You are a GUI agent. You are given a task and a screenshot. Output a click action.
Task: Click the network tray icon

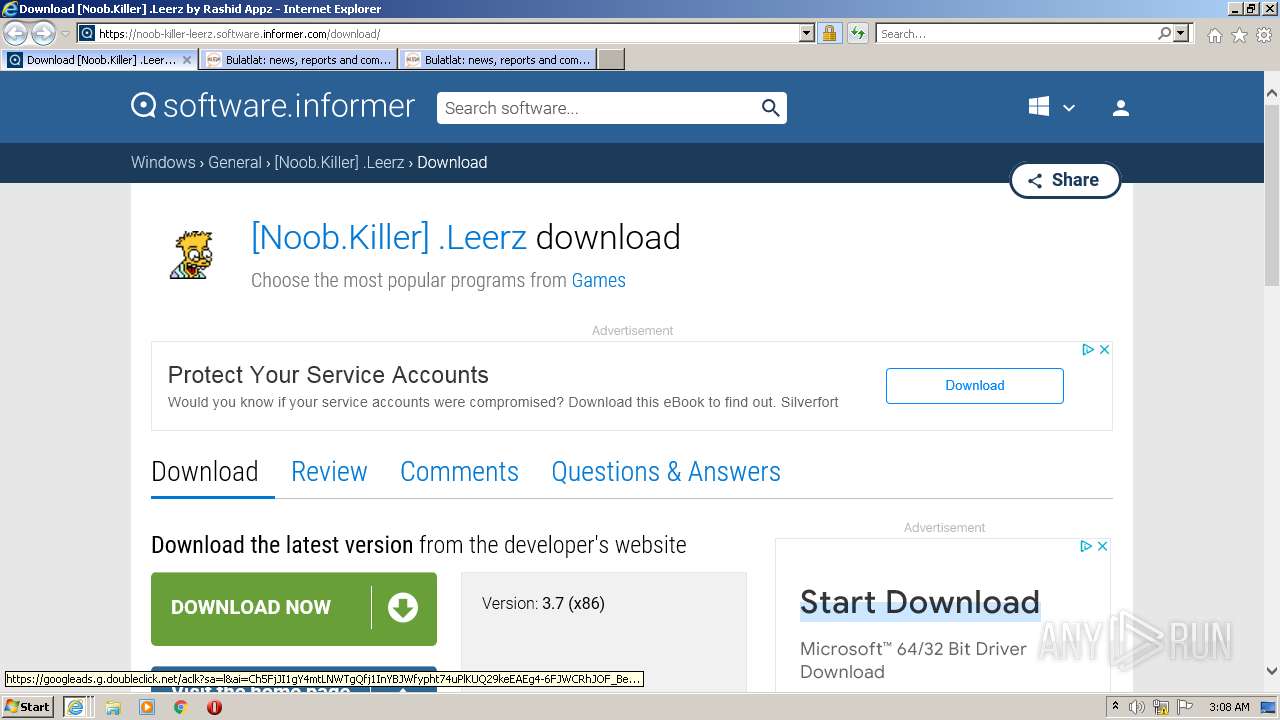[x=1161, y=707]
